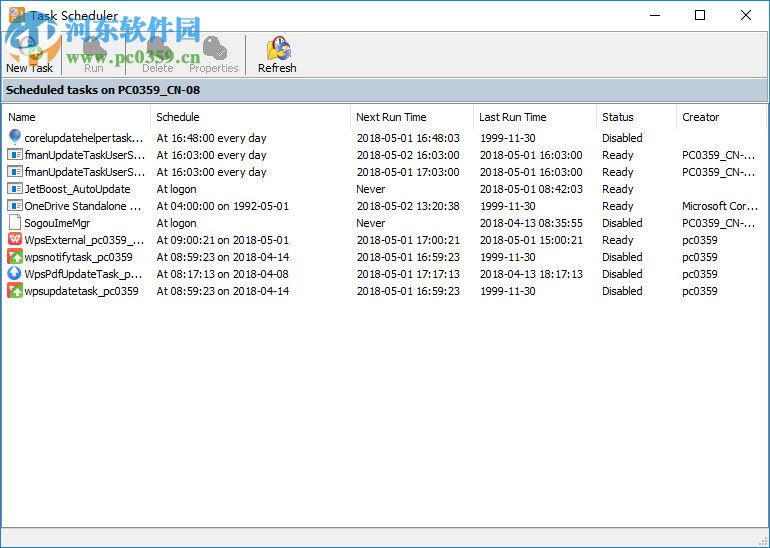Click last run time 2018-04-13 18:17:13
Image resolution: width=770 pixels, height=548 pixels.
[531, 274]
